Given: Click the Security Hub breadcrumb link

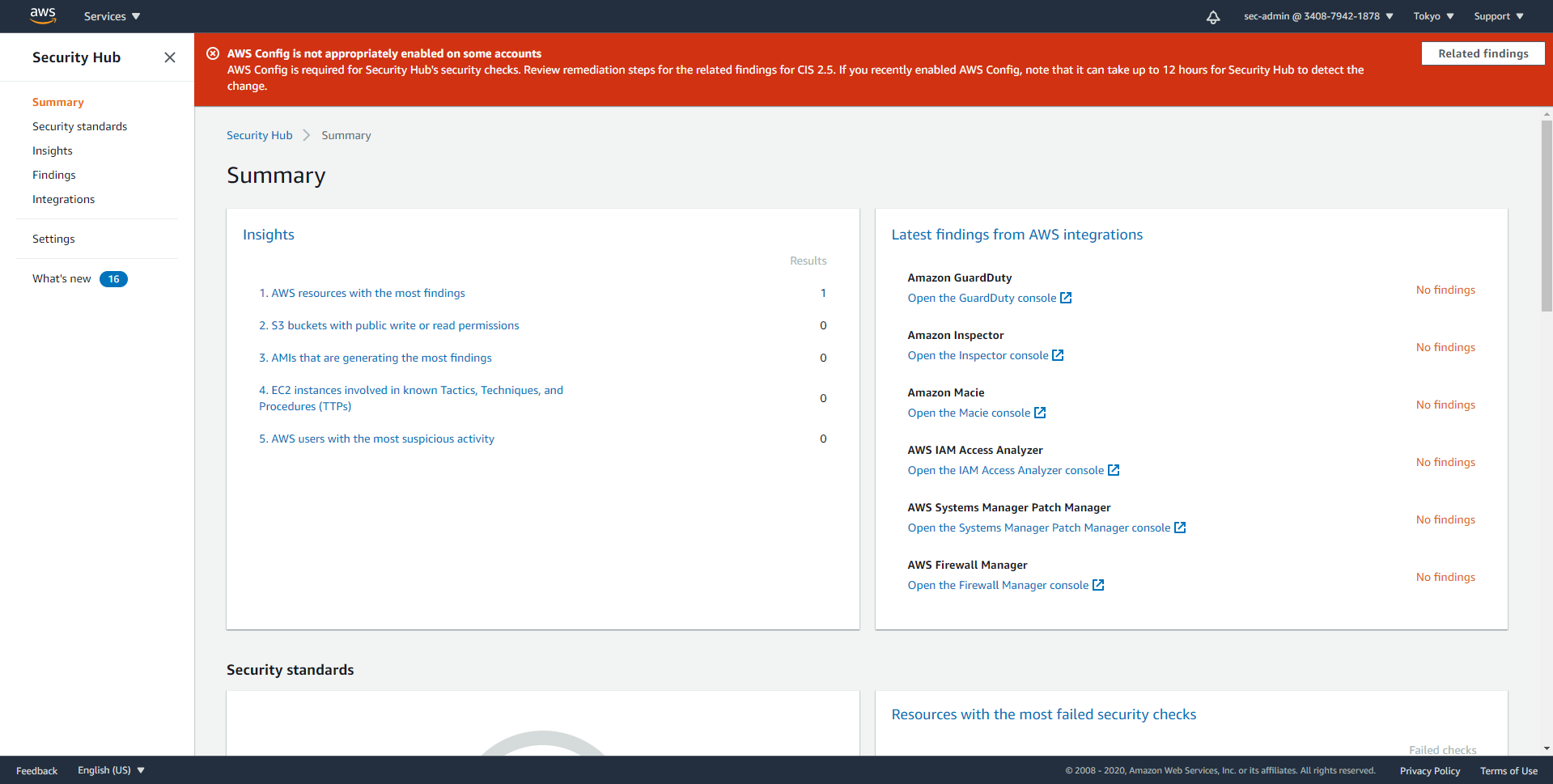Looking at the screenshot, I should coord(259,135).
